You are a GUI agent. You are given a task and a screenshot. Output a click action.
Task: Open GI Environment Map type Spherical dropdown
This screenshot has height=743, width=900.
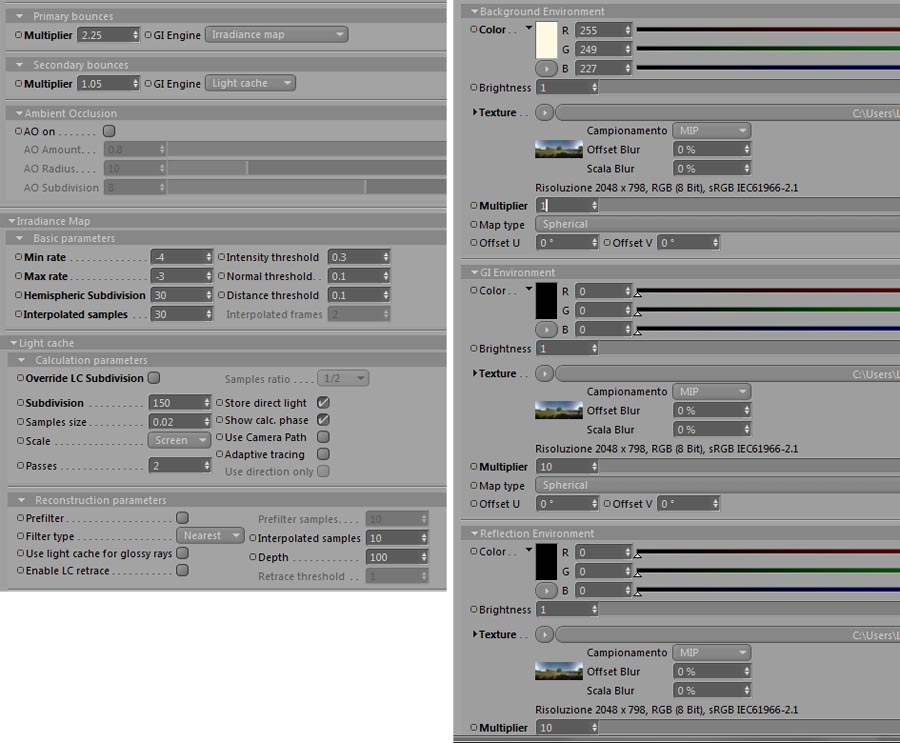[717, 485]
